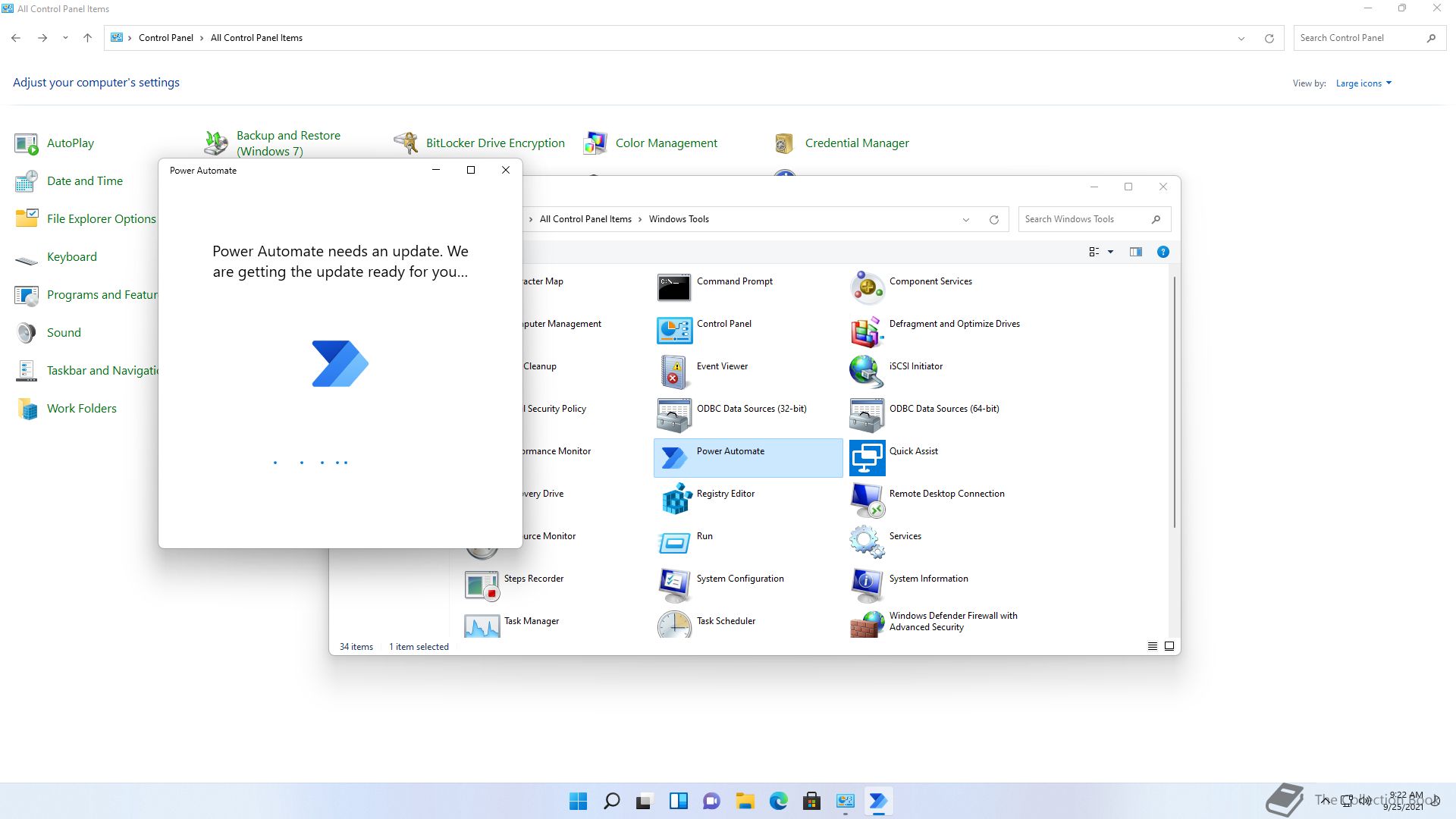Click Power Automate taskbar icon
The width and height of the screenshot is (1456, 819).
[878, 801]
